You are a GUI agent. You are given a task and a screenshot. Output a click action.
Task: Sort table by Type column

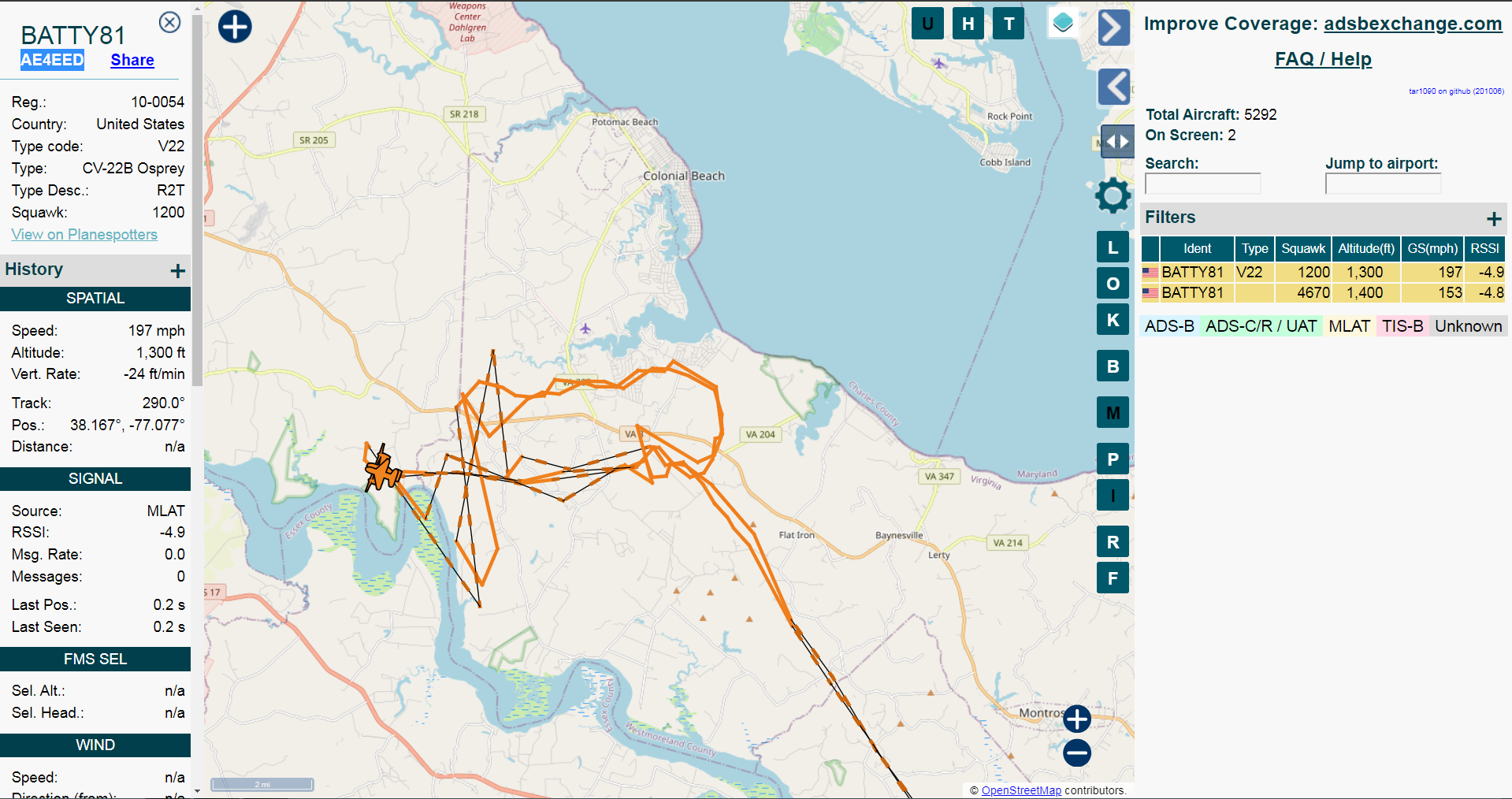tap(1254, 248)
